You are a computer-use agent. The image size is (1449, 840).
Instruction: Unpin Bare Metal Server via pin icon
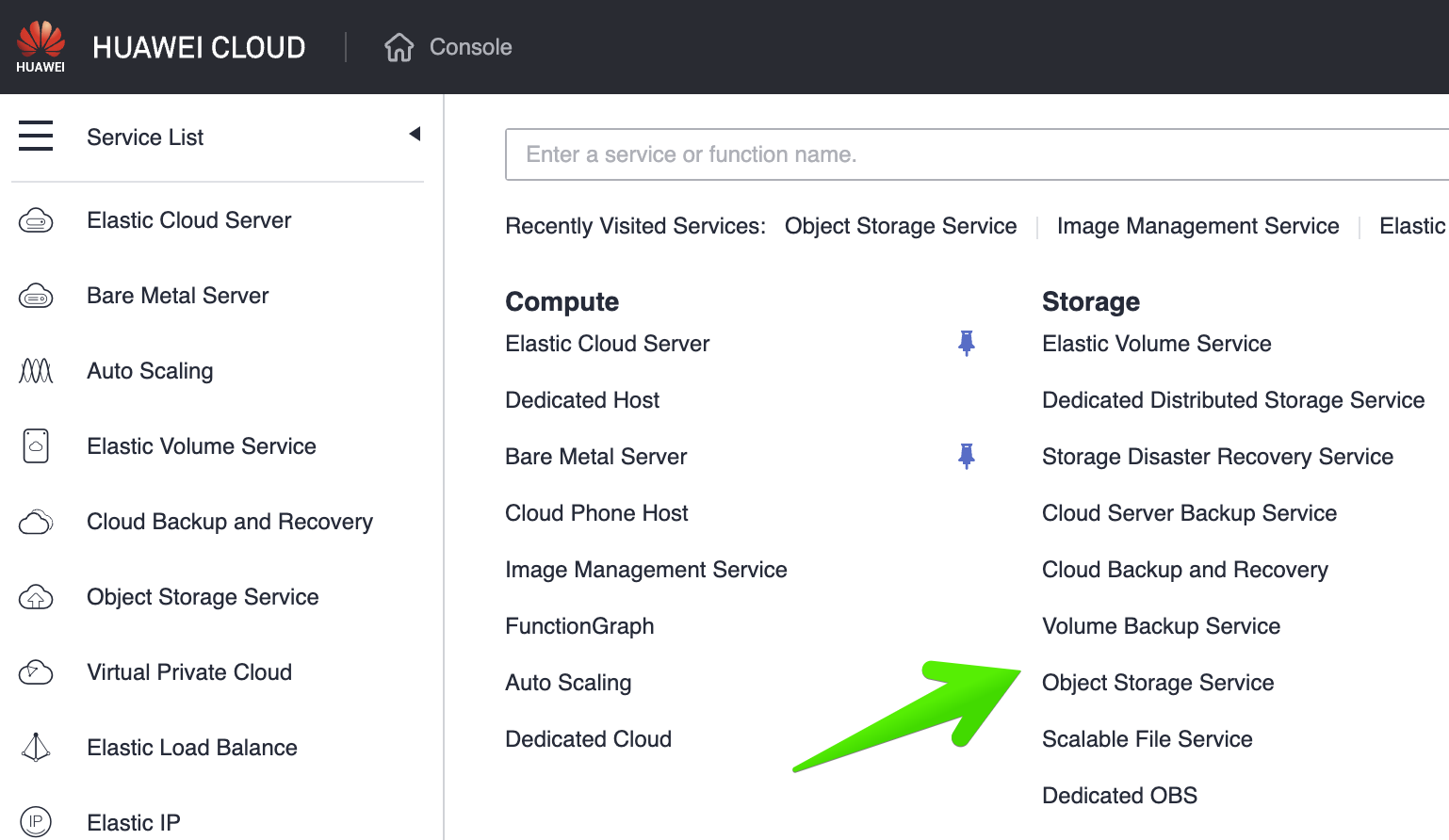pyautogui.click(x=967, y=456)
